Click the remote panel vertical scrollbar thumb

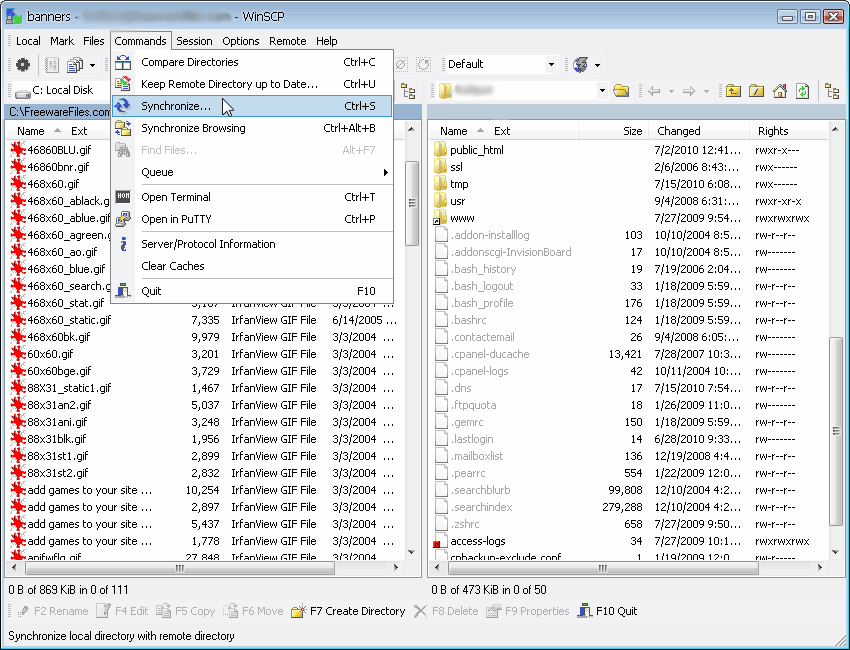click(x=835, y=431)
